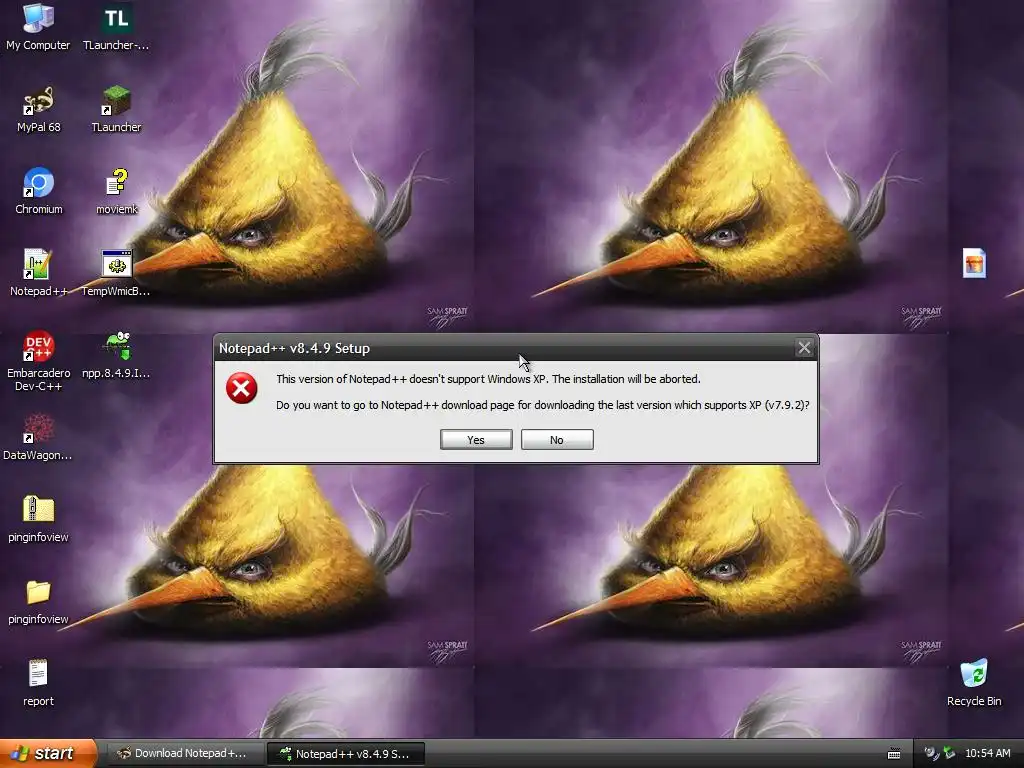The height and width of the screenshot is (768, 1024).
Task: Select the pinginfoview folder icon
Action: (x=39, y=602)
